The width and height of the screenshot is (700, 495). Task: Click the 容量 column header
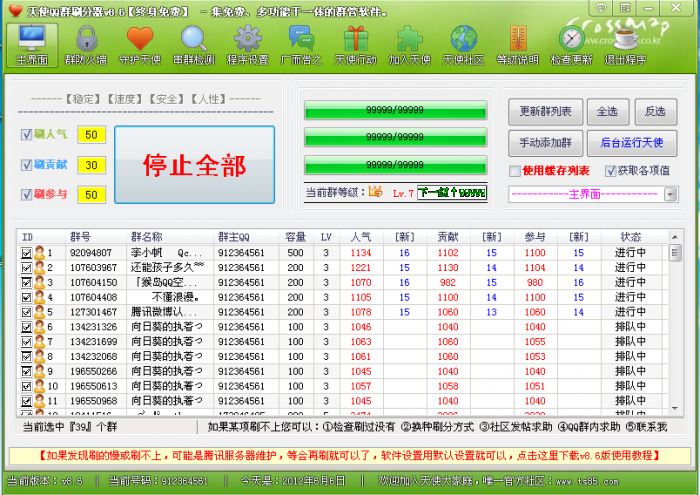[295, 237]
